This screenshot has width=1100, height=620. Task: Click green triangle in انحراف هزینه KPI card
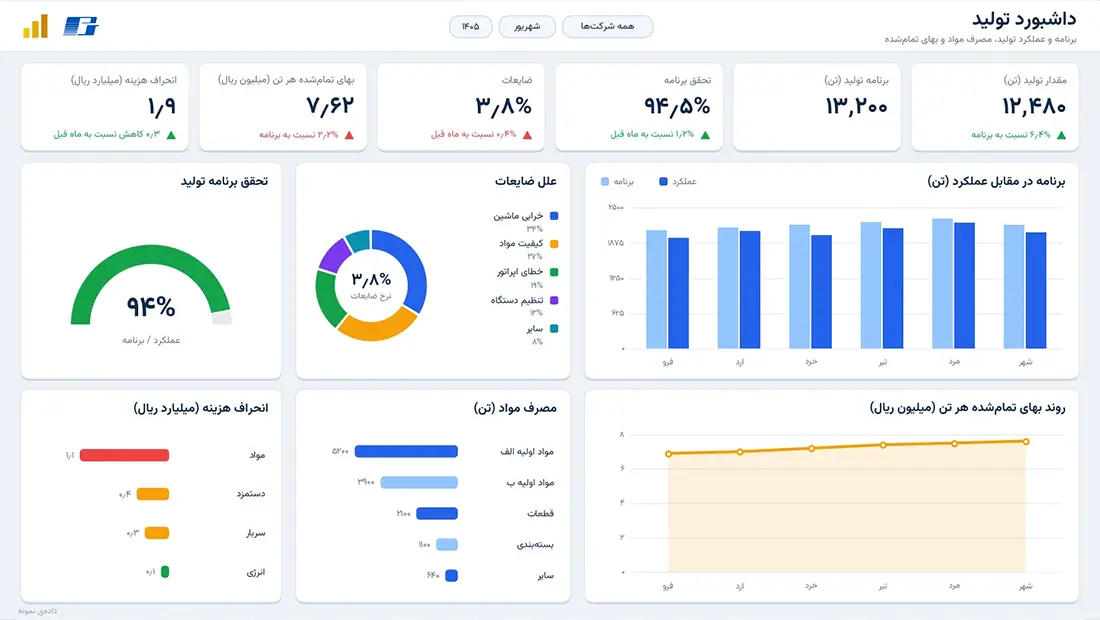click(171, 135)
